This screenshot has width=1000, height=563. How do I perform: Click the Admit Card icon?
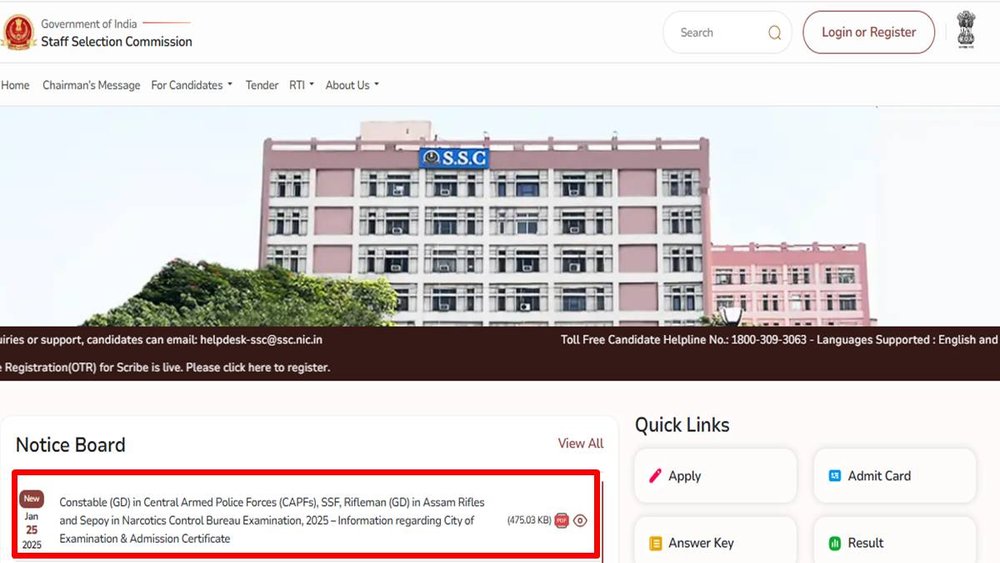tap(835, 476)
